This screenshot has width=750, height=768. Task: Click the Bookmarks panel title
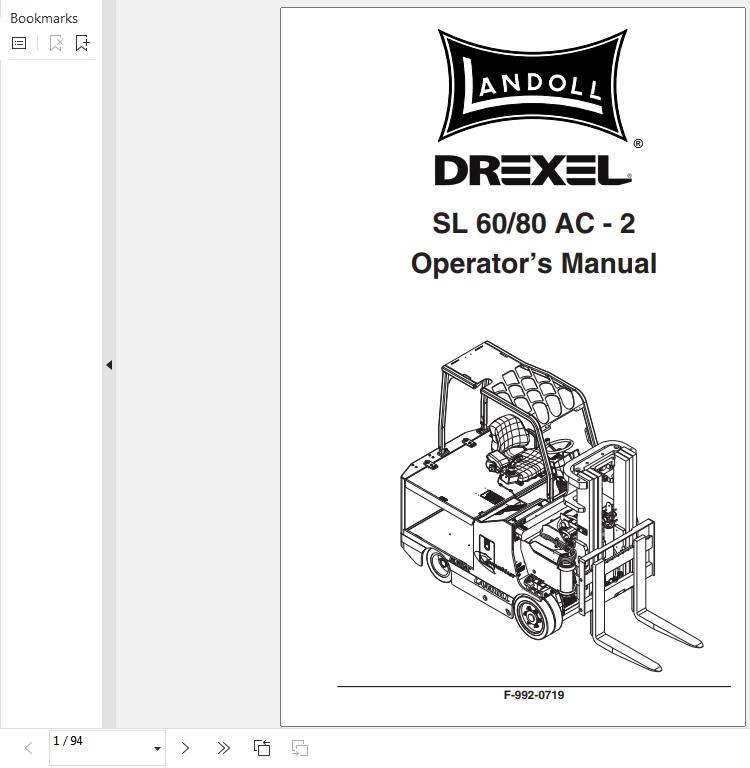[44, 19]
